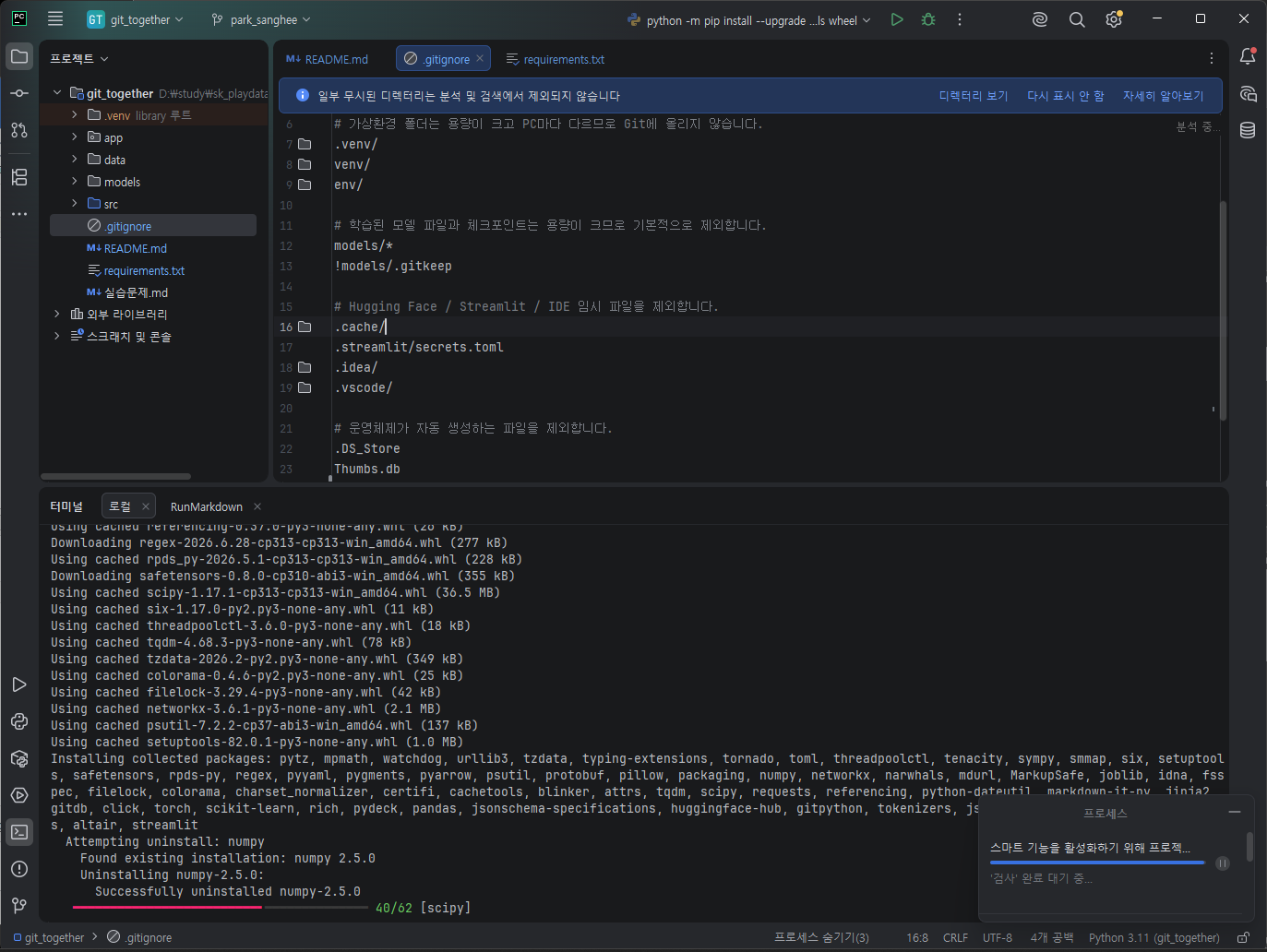This screenshot has height=952, width=1267.
Task: Run the current configuration
Action: click(897, 19)
